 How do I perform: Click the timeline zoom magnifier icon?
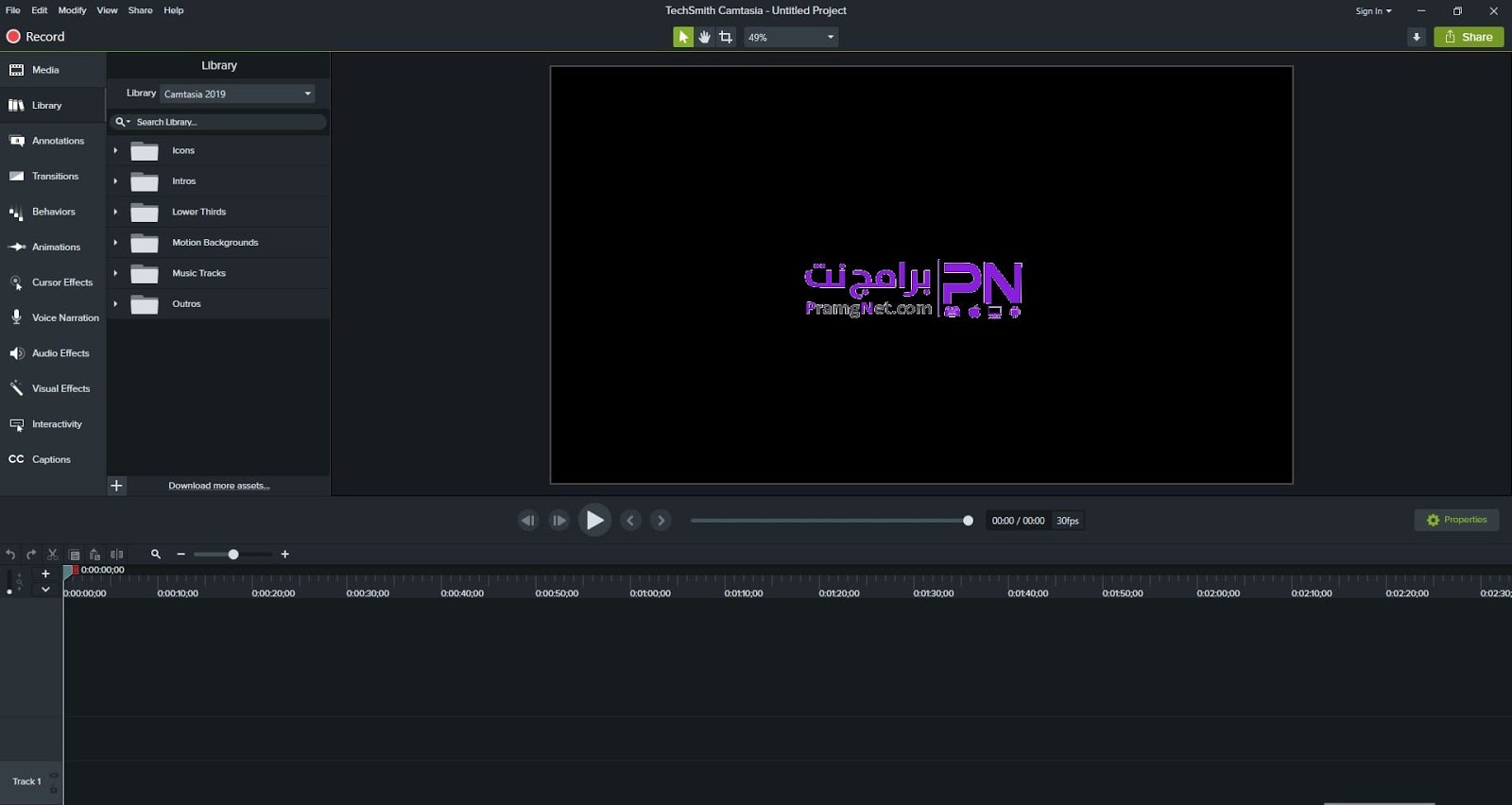[156, 555]
